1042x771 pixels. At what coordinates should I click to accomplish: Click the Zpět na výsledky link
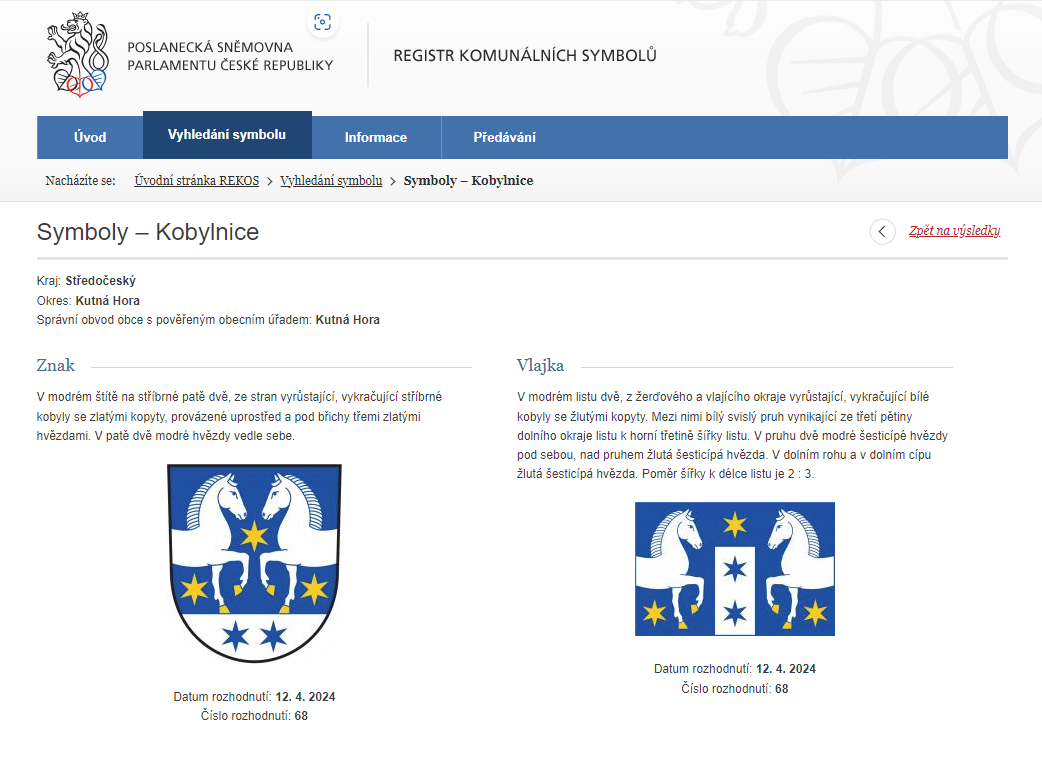click(x=954, y=231)
